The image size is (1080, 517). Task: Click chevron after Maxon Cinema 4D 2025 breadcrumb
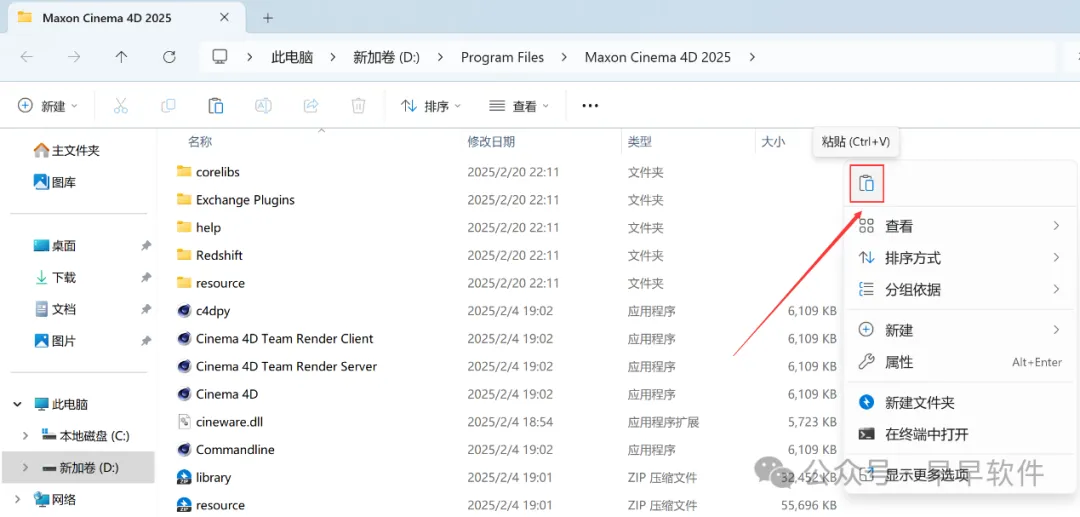point(751,57)
